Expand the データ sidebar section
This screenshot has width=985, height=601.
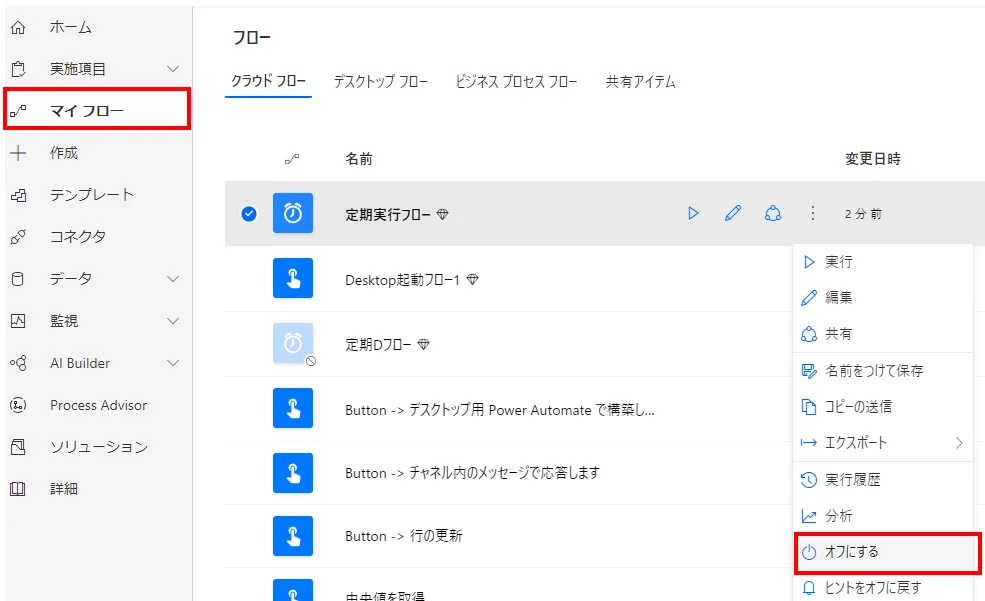tap(173, 279)
